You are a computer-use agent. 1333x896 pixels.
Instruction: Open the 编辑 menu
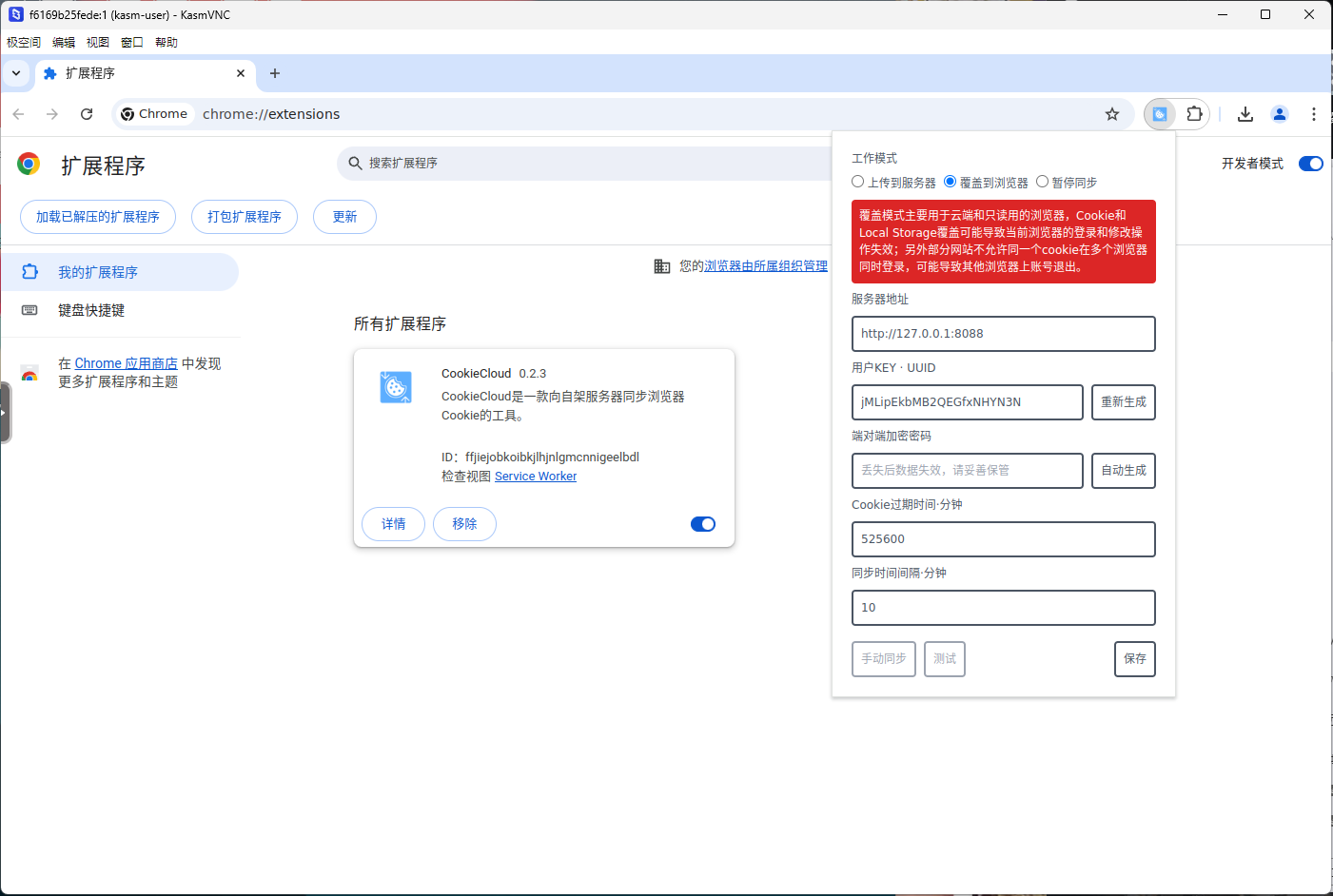pos(64,42)
